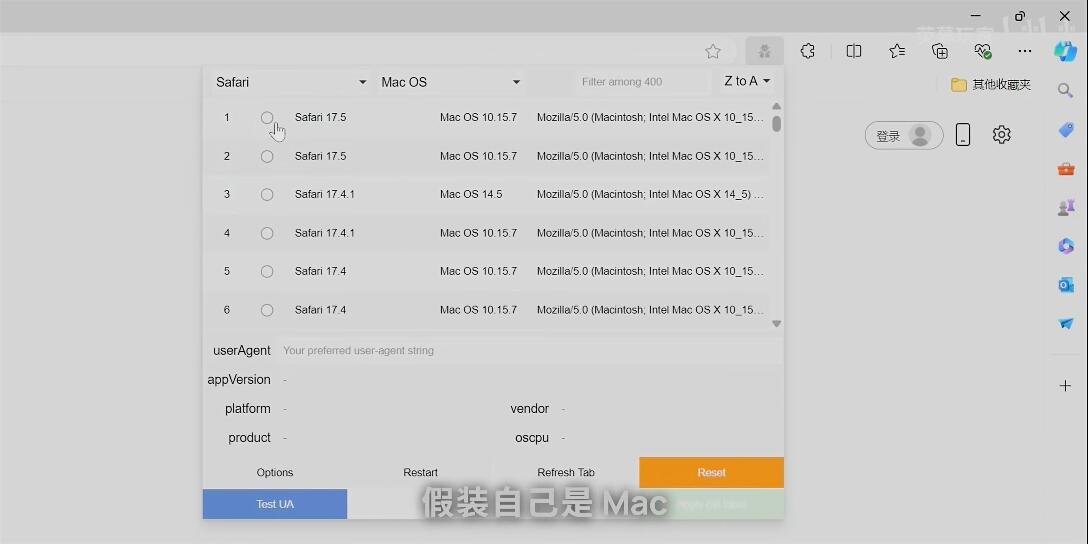Click the list scrollbar up arrow
The width and height of the screenshot is (1088, 544).
click(776, 106)
